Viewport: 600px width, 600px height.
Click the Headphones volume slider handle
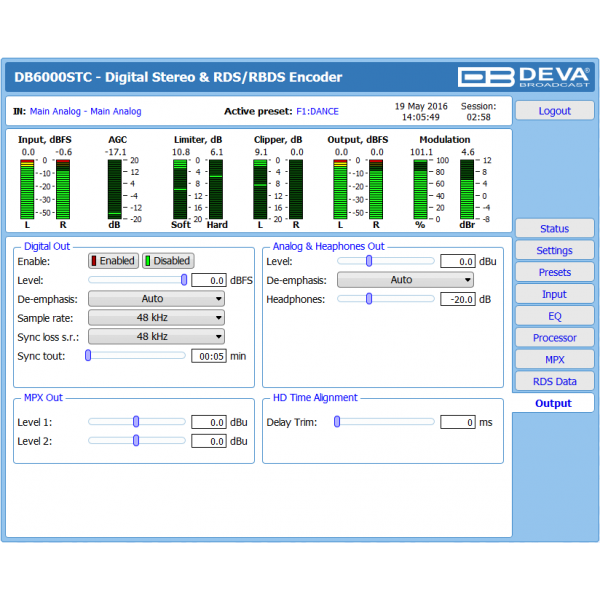pyautogui.click(x=369, y=299)
